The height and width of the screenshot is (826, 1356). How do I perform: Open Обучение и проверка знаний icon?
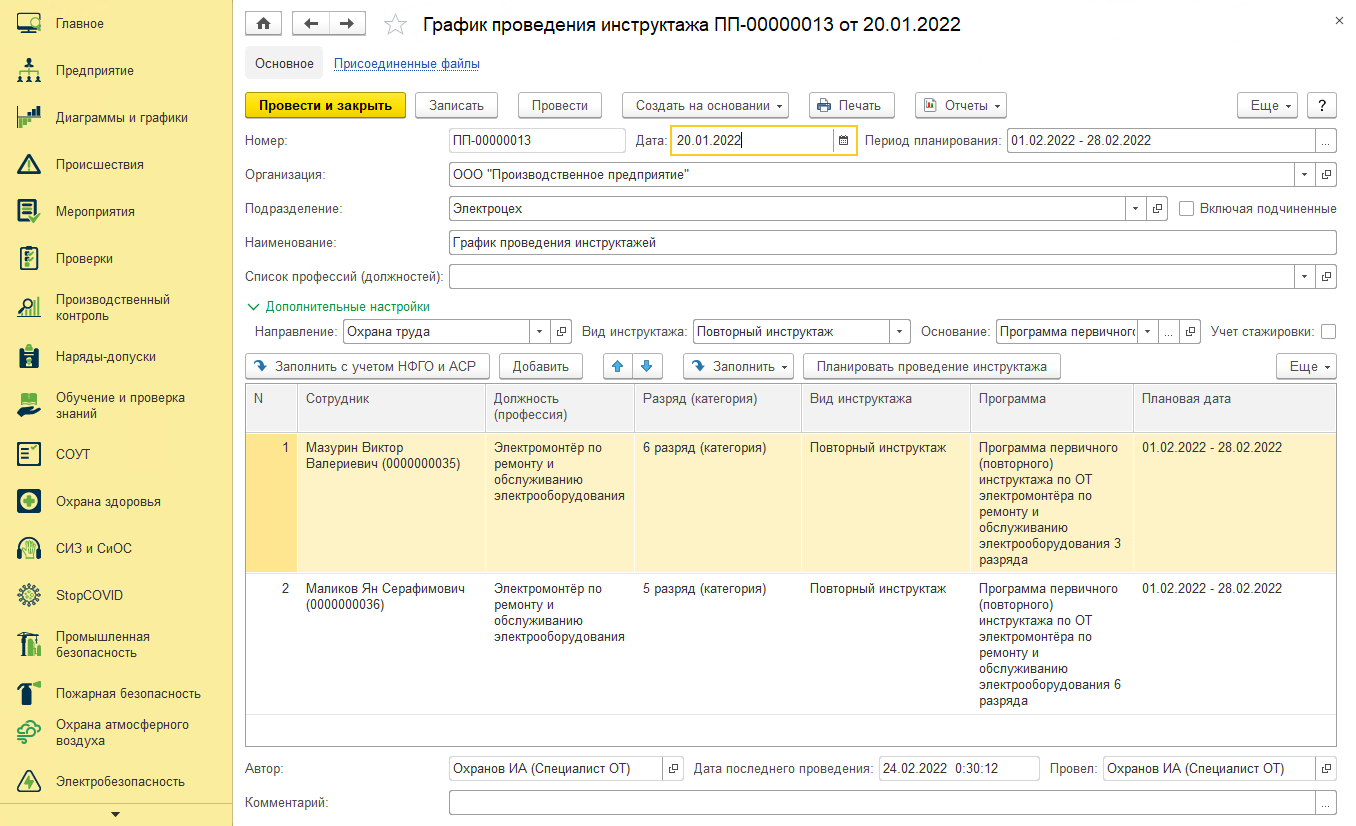[x=28, y=405]
